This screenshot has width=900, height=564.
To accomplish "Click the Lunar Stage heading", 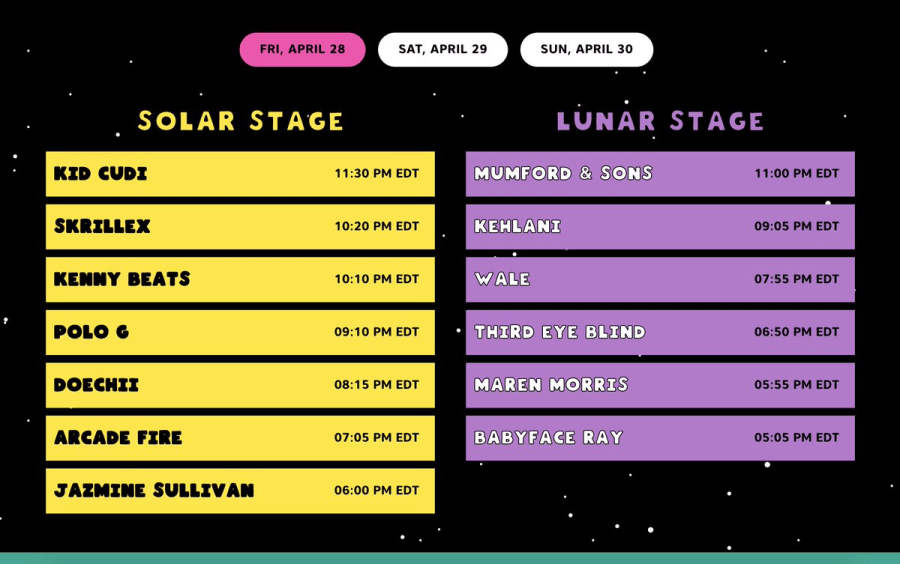I will pyautogui.click(x=660, y=121).
